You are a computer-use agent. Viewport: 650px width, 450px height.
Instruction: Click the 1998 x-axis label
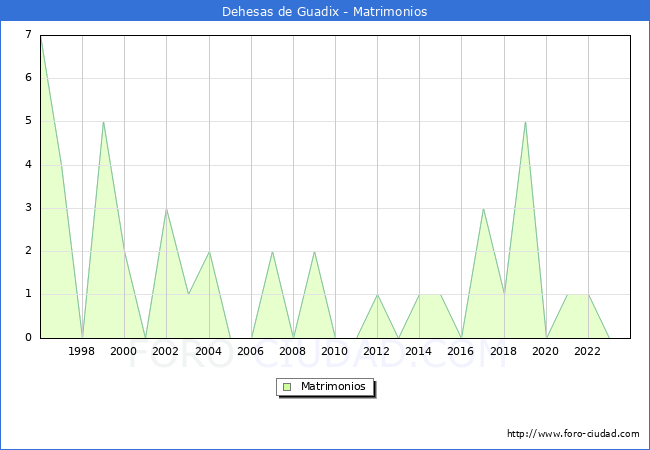[x=81, y=351]
